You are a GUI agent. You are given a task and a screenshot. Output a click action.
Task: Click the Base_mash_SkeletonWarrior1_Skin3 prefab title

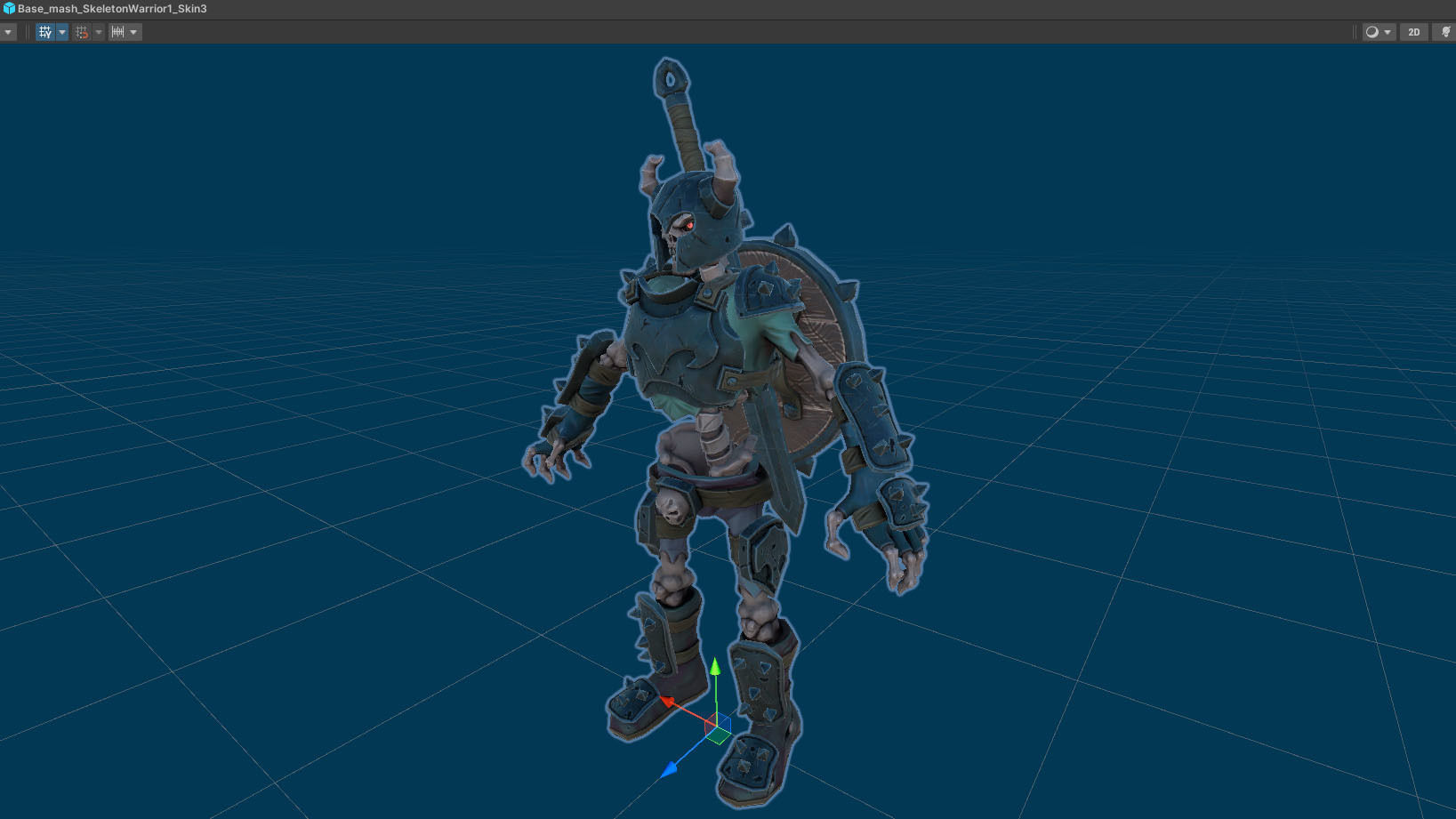112,8
